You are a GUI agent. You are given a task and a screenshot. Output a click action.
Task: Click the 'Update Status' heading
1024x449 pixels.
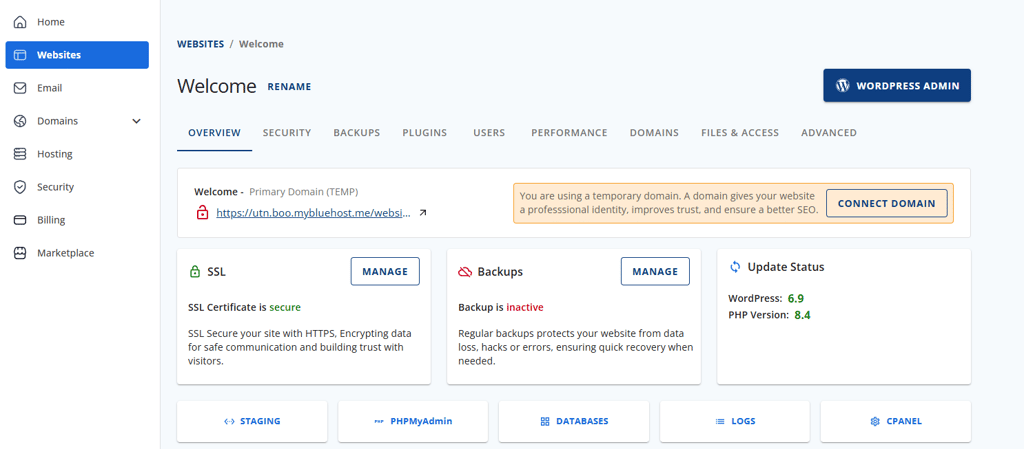click(x=786, y=267)
